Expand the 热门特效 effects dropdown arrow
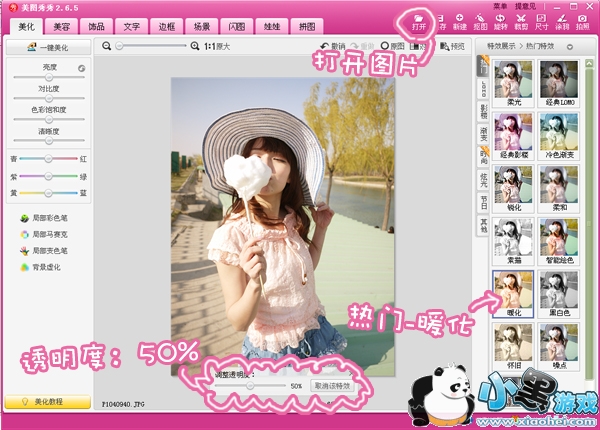 [570, 47]
